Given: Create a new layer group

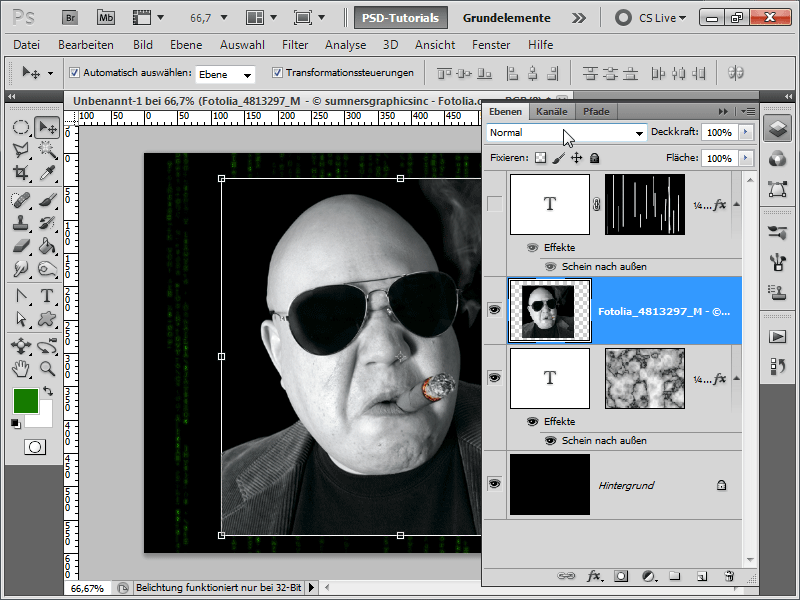Looking at the screenshot, I should (674, 576).
